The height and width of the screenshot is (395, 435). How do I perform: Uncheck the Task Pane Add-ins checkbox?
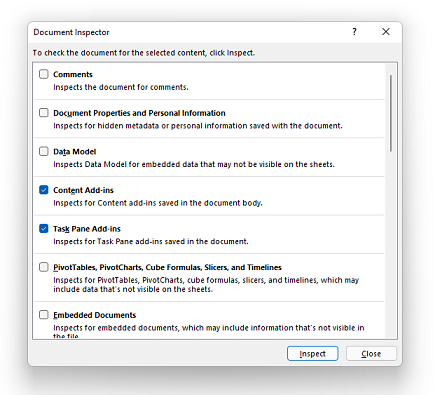(44, 229)
